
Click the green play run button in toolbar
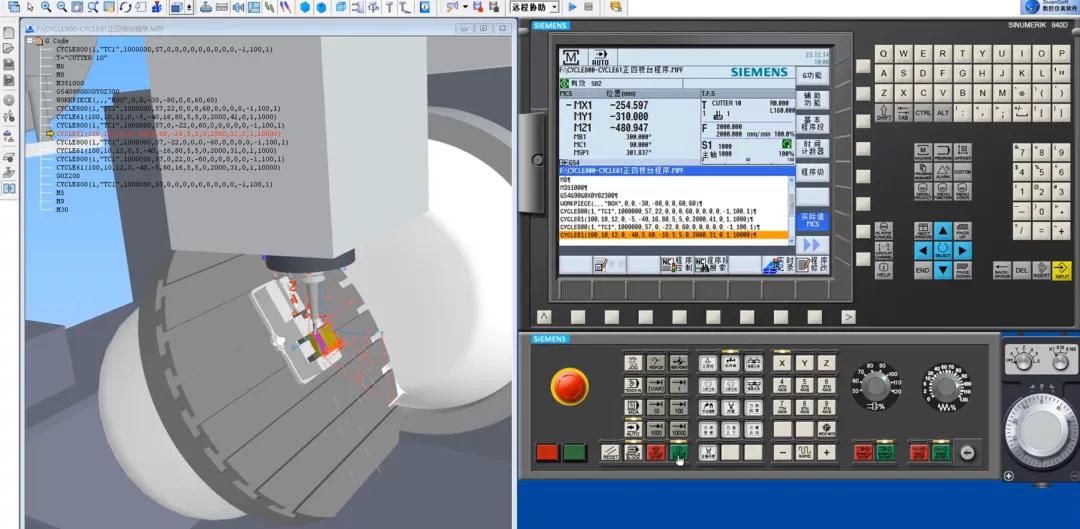coord(572,7)
